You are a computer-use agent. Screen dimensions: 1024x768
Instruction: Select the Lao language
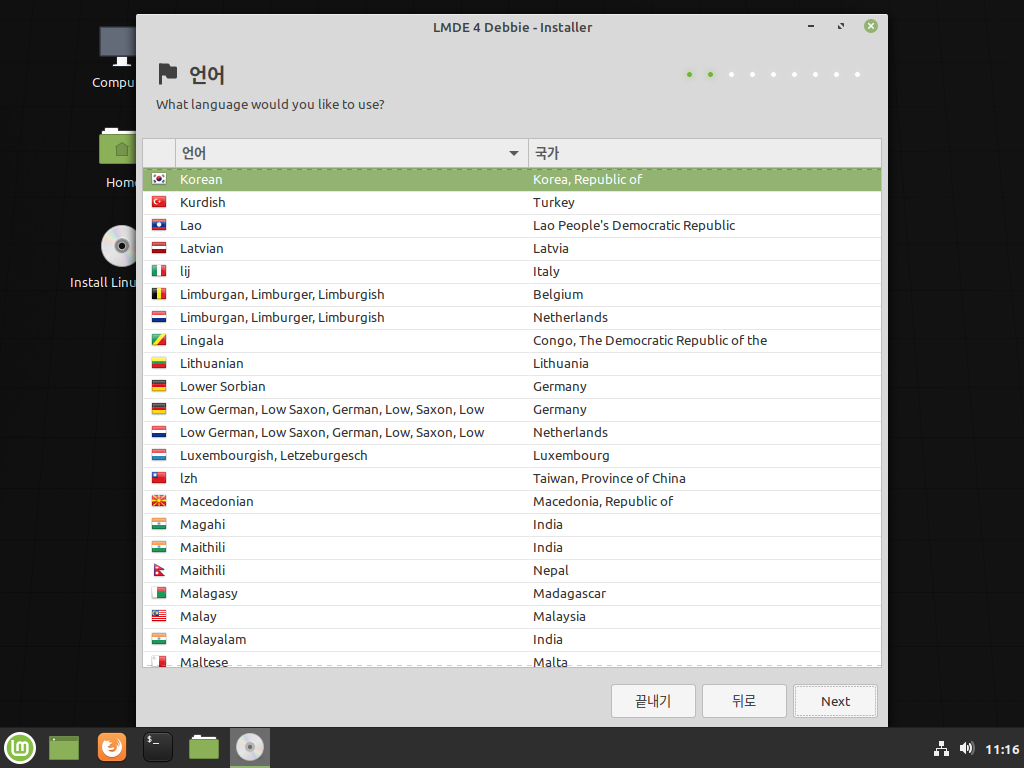tap(512, 225)
